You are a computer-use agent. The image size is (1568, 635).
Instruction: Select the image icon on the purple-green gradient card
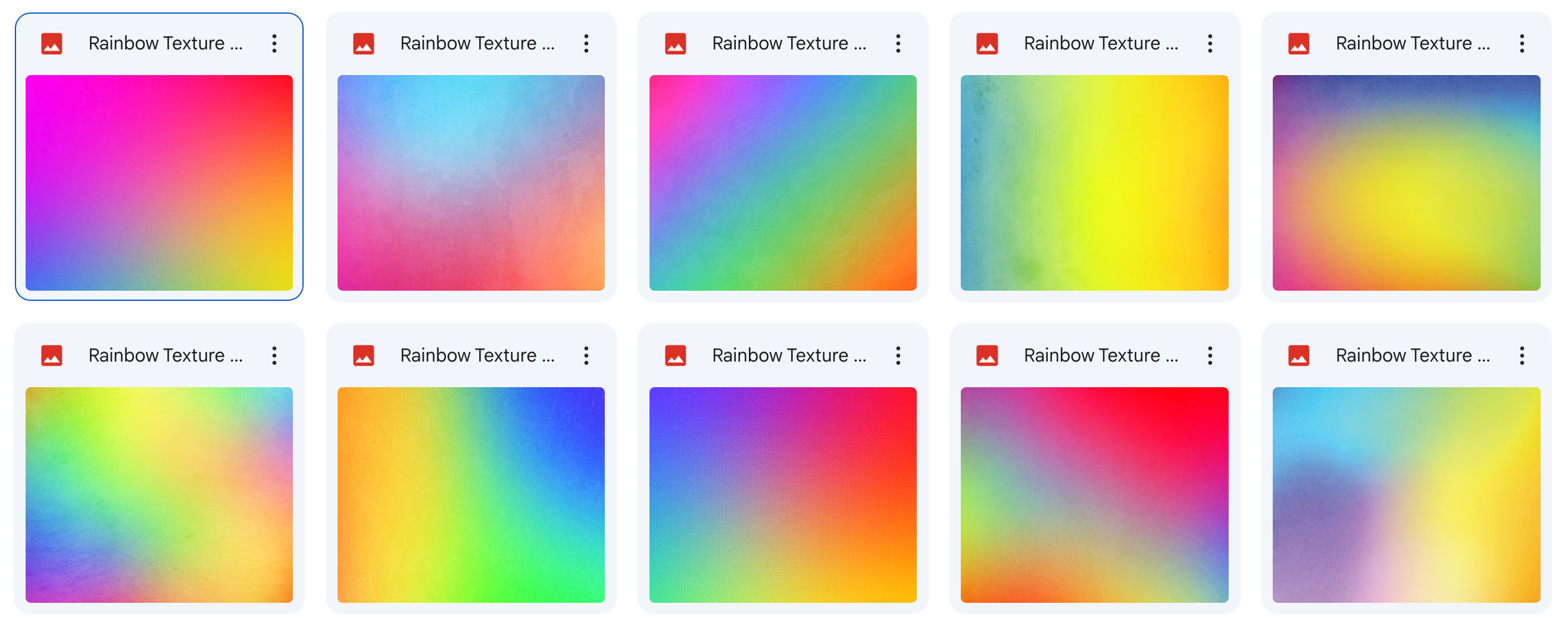pyautogui.click(x=676, y=43)
